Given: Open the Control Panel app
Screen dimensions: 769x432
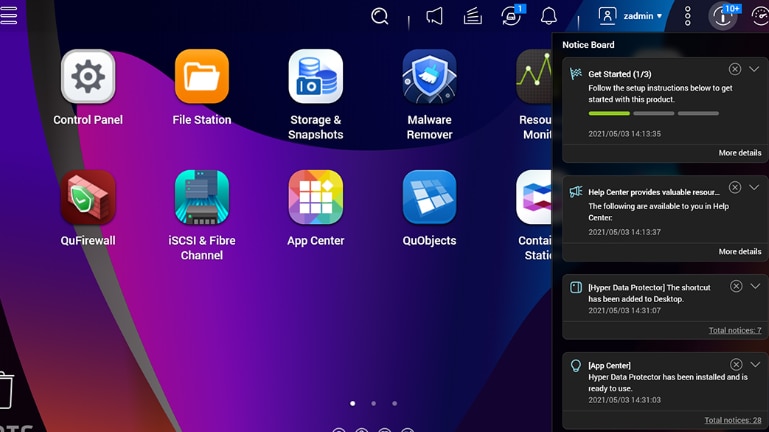Looking at the screenshot, I should coord(88,78).
